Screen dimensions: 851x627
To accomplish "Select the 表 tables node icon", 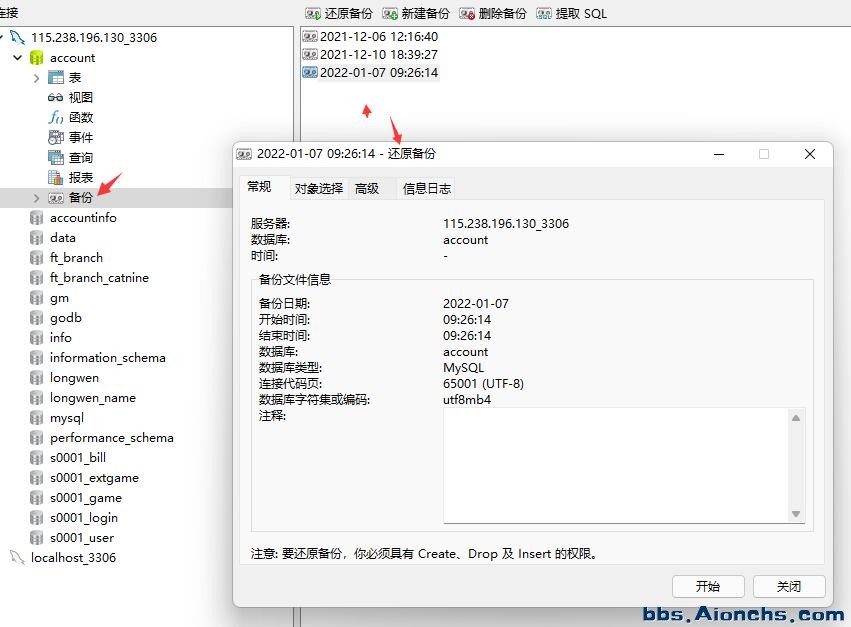I will point(56,78).
